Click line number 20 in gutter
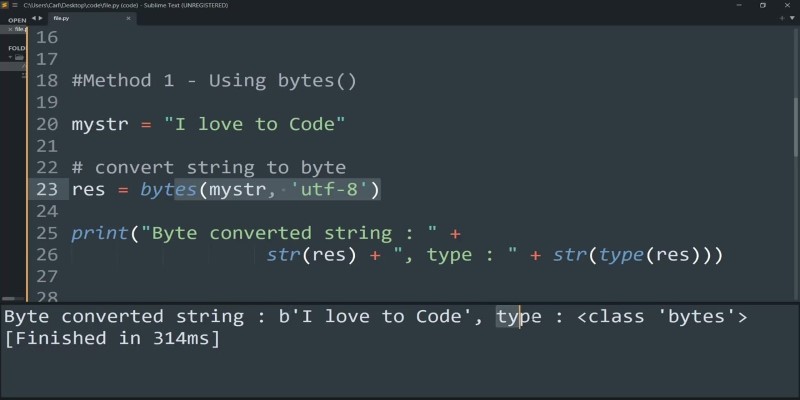 47,124
